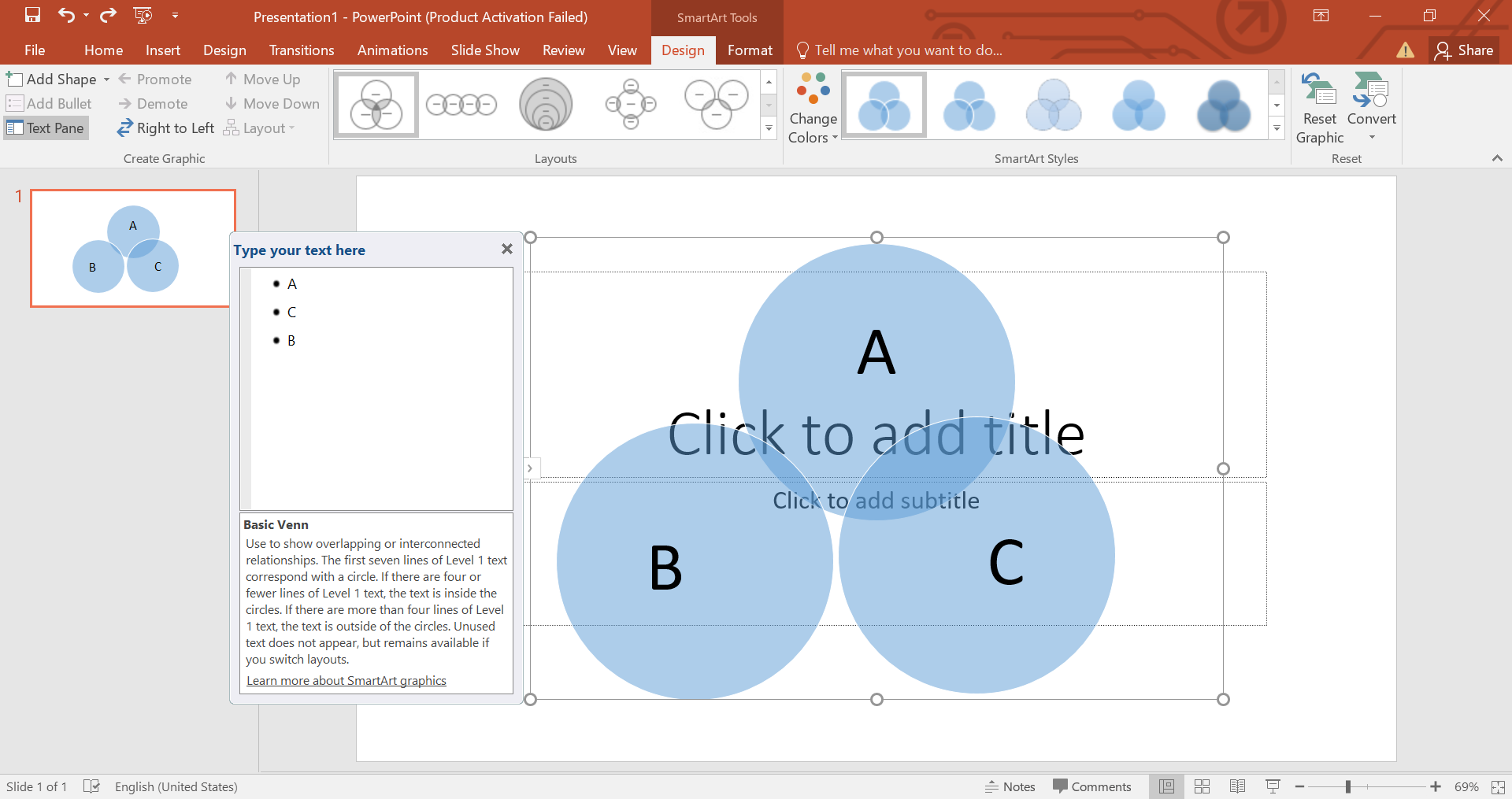Apply the Intense Effect SmartArt style
Screen dimensions: 1512x799
pyautogui.click(x=1224, y=105)
